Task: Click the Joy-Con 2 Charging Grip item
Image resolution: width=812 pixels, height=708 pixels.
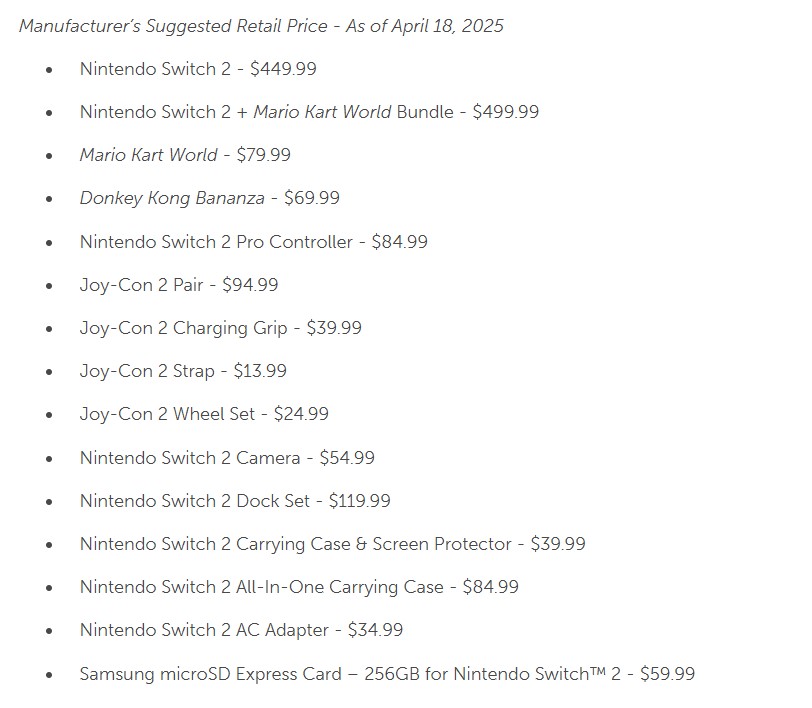Action: click(x=221, y=328)
